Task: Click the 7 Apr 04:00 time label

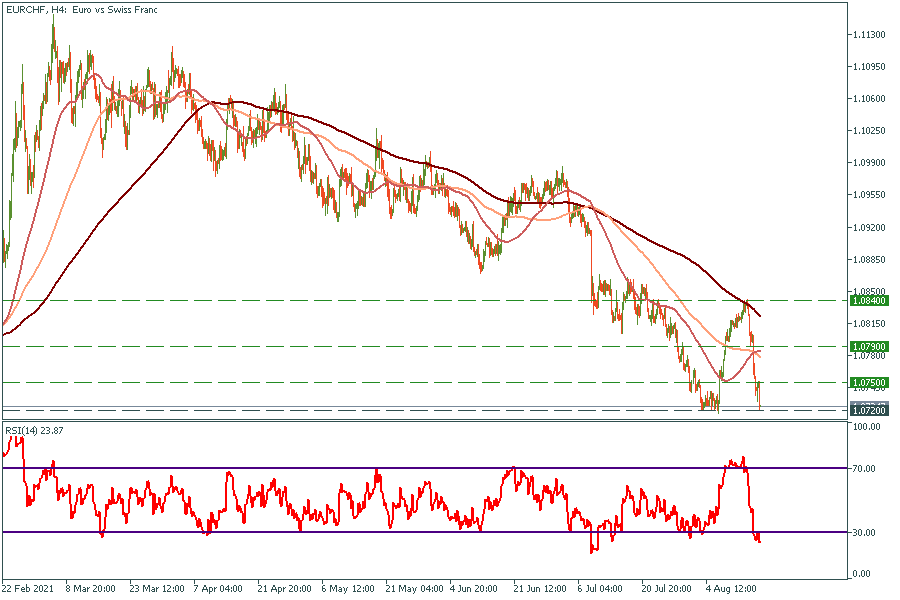Action: 217,590
